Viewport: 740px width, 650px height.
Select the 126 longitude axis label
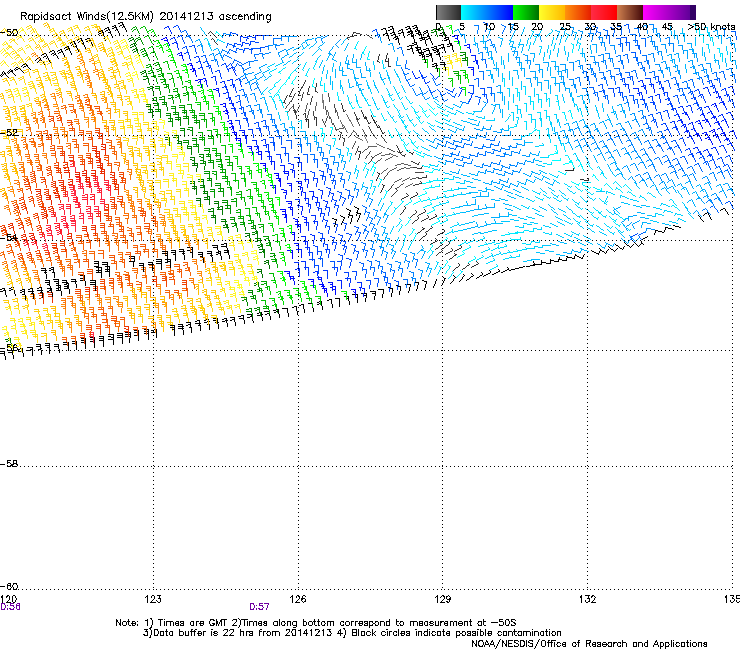298,599
